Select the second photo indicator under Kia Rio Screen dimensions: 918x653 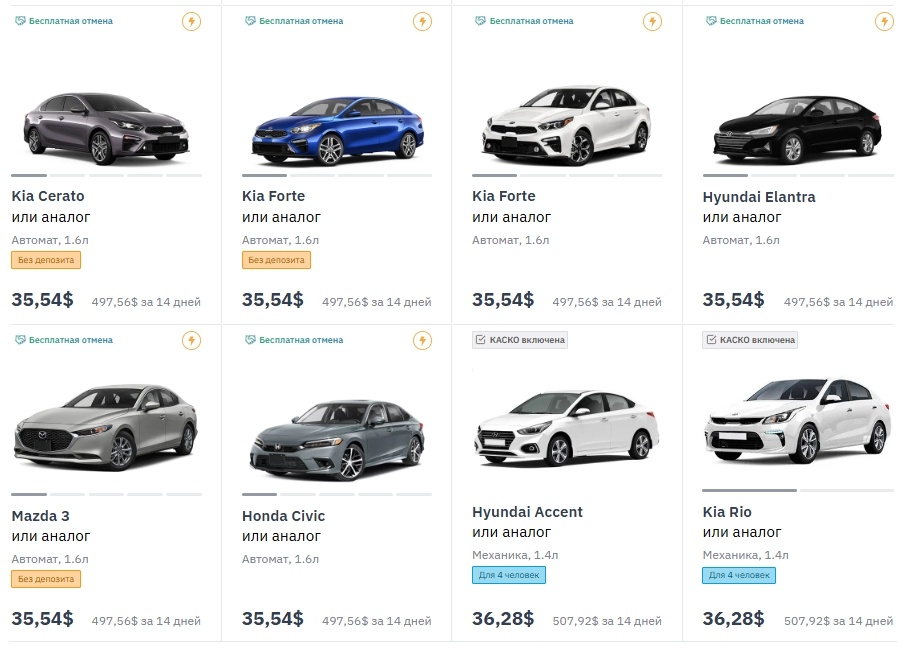coord(846,491)
